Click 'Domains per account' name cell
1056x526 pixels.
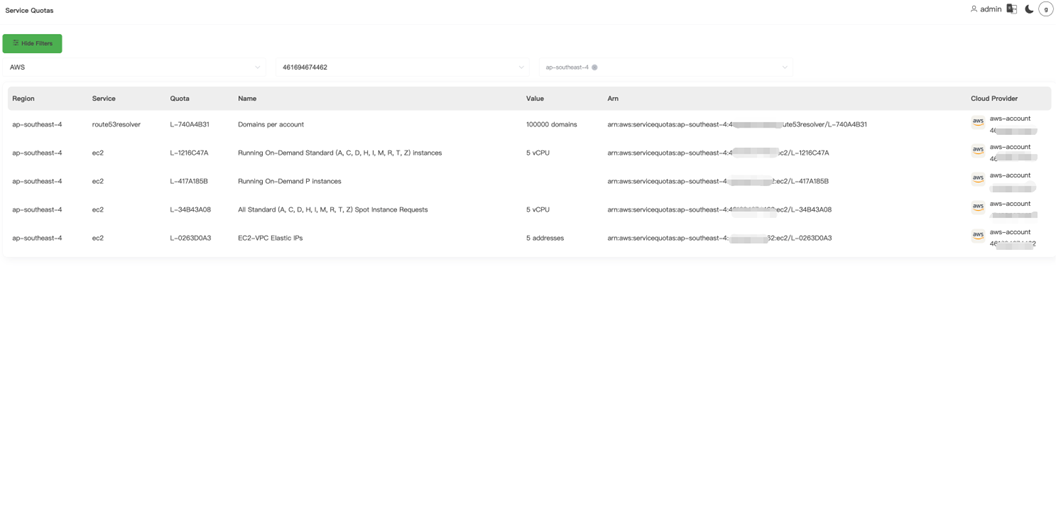pyautogui.click(x=271, y=125)
